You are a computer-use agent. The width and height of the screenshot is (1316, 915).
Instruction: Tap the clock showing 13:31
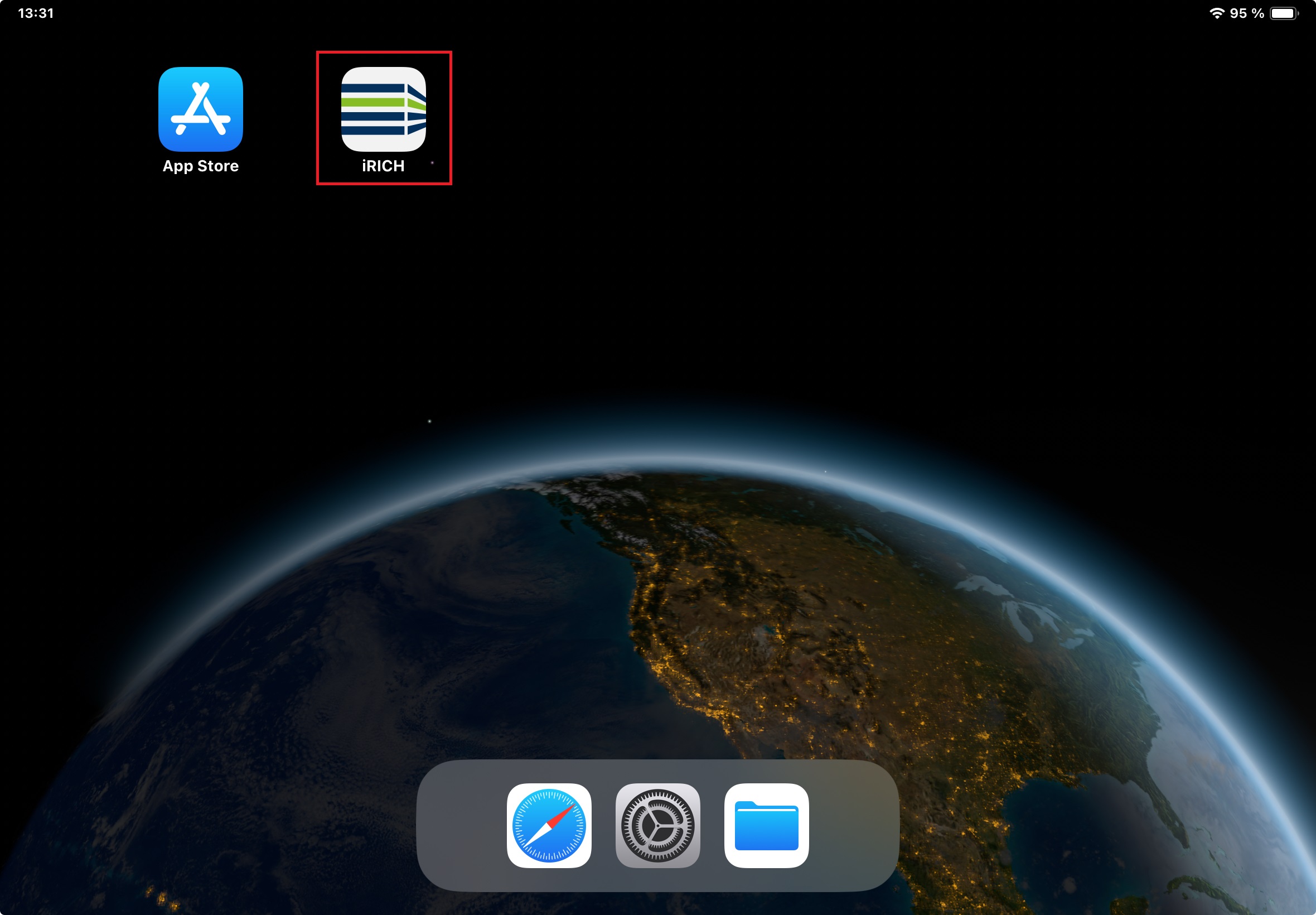pyautogui.click(x=37, y=13)
